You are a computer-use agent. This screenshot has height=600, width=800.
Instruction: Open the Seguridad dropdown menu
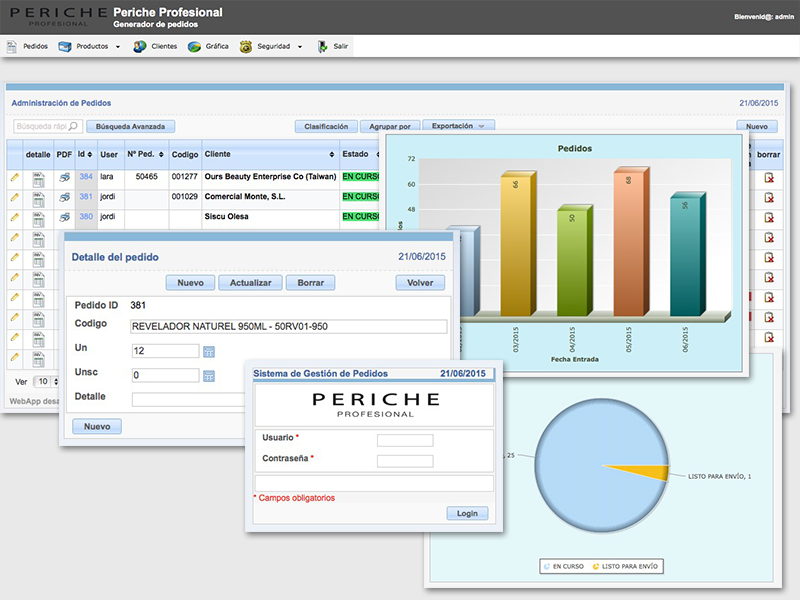(x=300, y=47)
